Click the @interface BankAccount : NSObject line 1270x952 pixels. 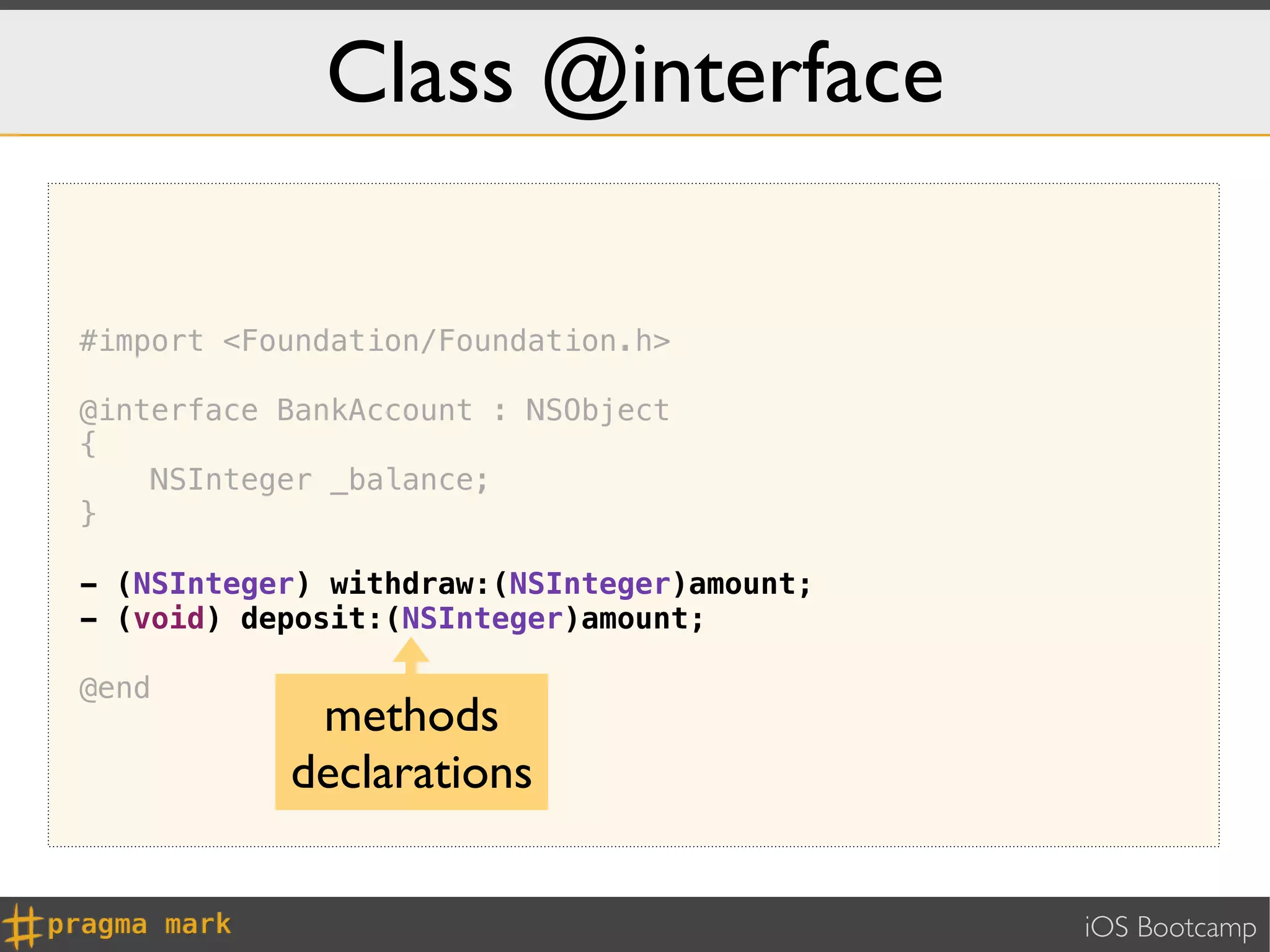click(x=375, y=411)
